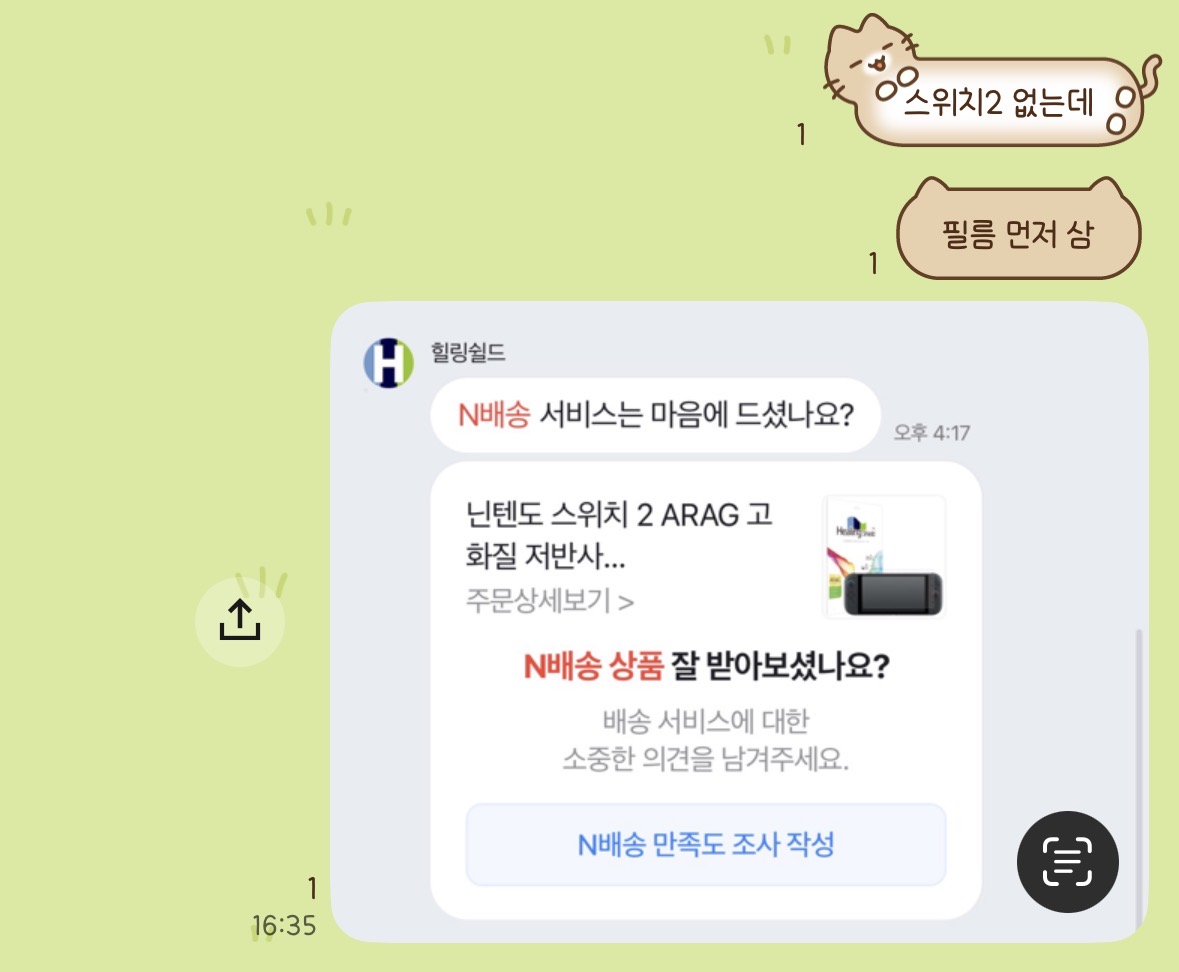1179x972 pixels.
Task: Tap the 필름 먼저 삼 message bubble
Action: 1019,230
